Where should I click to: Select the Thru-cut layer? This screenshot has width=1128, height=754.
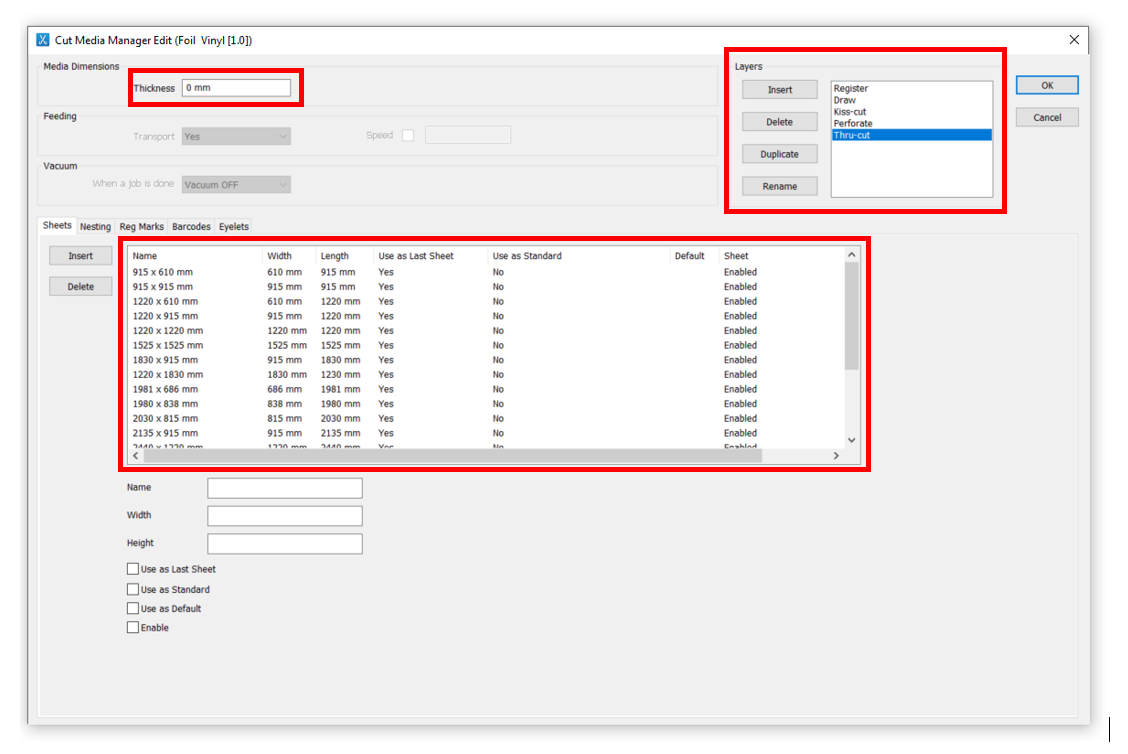click(x=911, y=135)
